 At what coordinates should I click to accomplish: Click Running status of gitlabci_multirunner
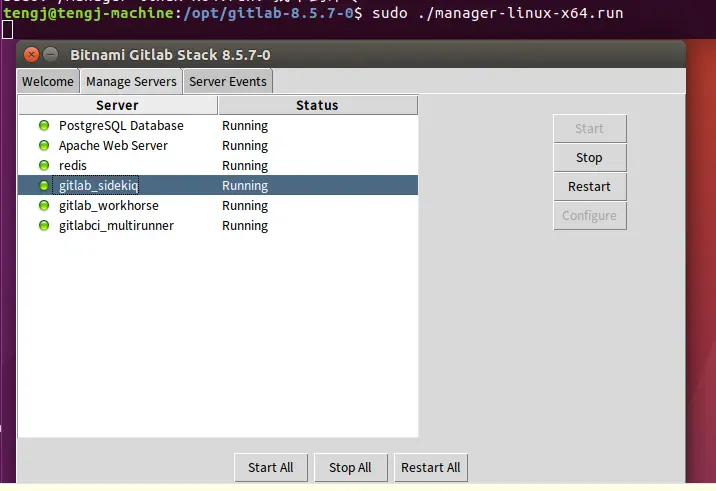pos(245,226)
